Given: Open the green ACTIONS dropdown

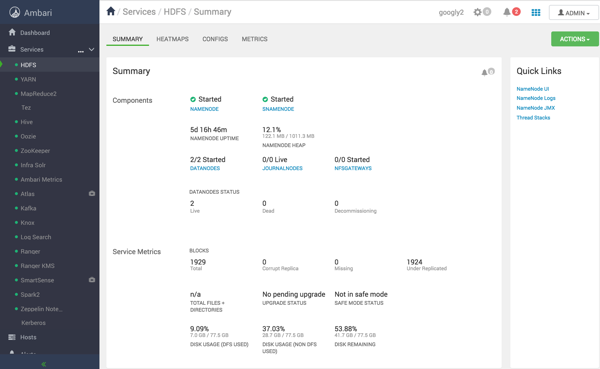Looking at the screenshot, I should [574, 39].
